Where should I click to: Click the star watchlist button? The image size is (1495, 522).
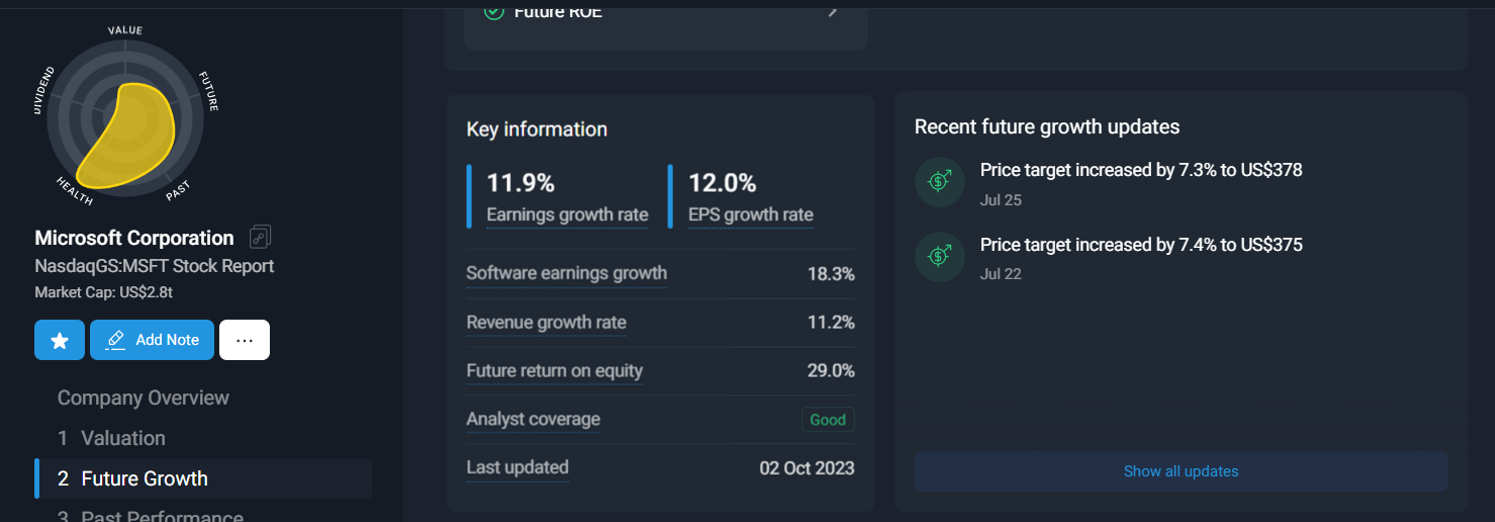click(x=59, y=340)
